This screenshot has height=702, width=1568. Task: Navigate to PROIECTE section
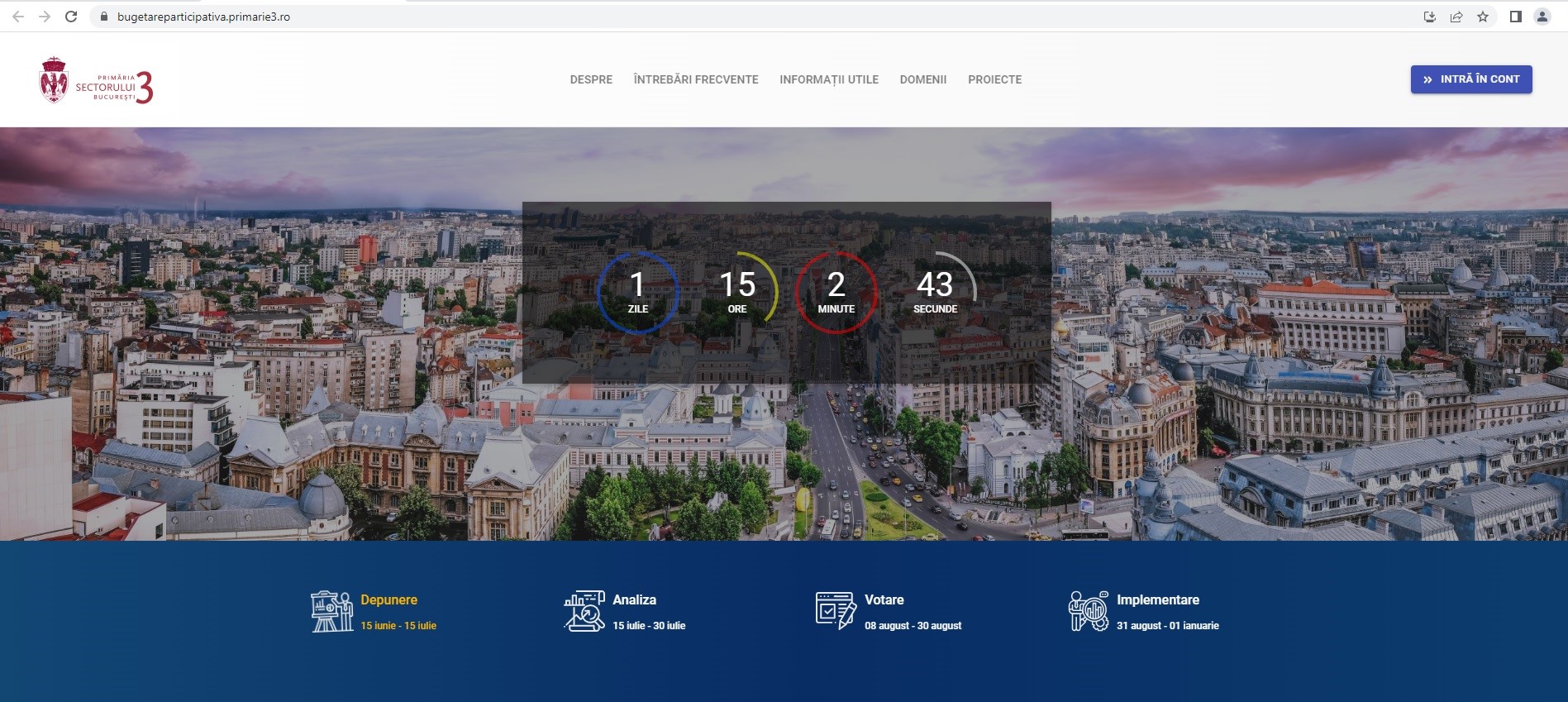[x=994, y=79]
